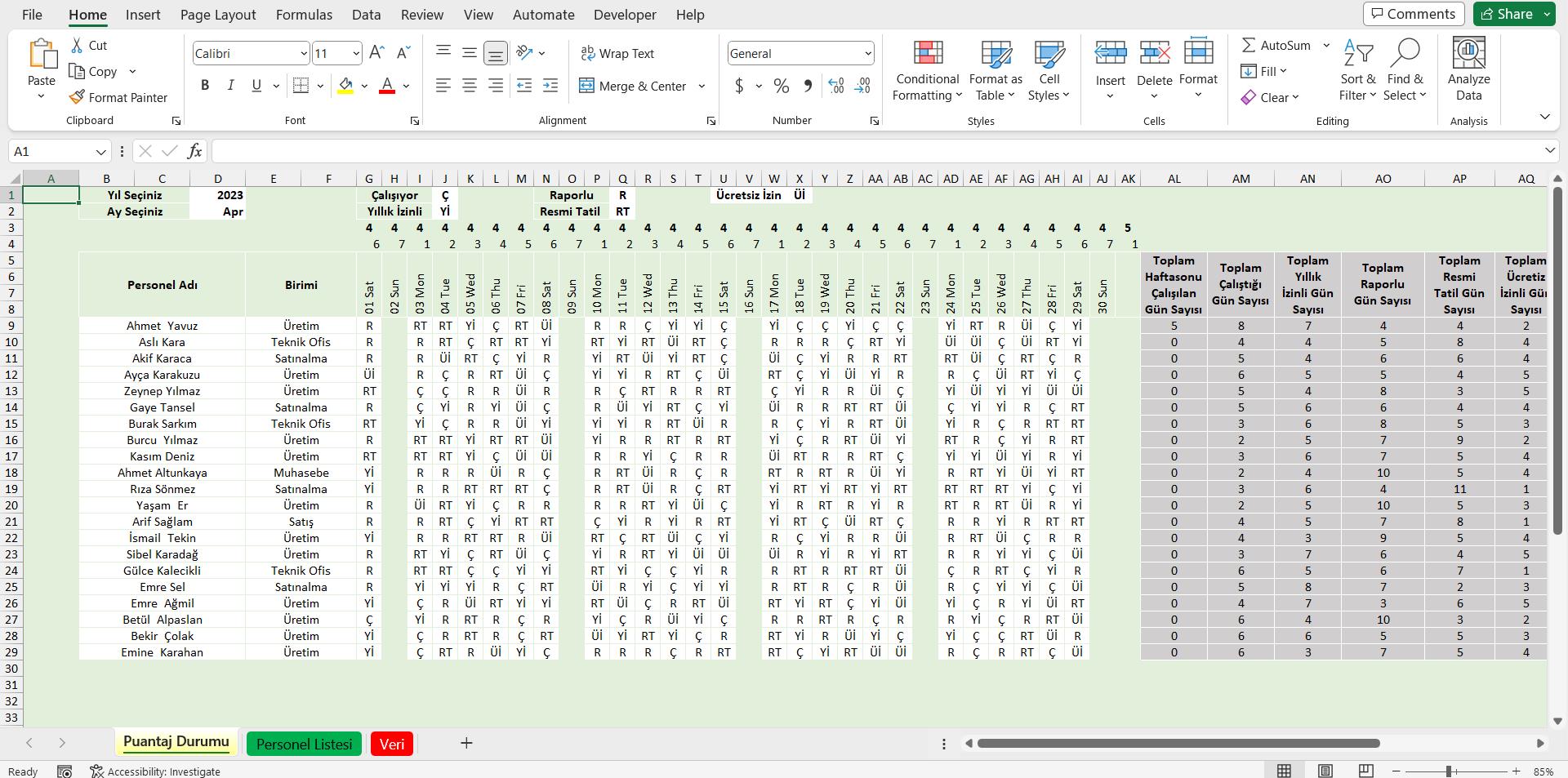Viewport: 1568px width, 778px height.
Task: Click the zoom slider handle
Action: pos(1448,771)
